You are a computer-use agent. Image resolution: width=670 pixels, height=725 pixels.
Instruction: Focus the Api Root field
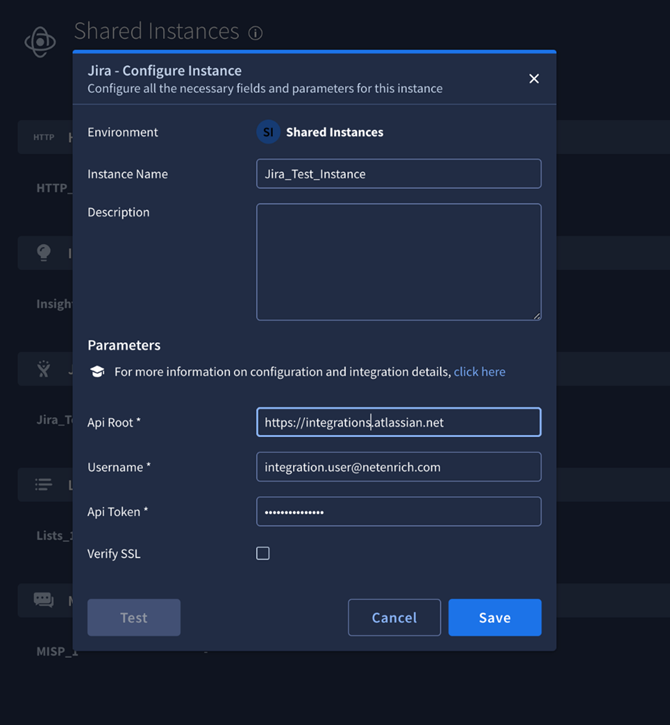click(x=399, y=422)
